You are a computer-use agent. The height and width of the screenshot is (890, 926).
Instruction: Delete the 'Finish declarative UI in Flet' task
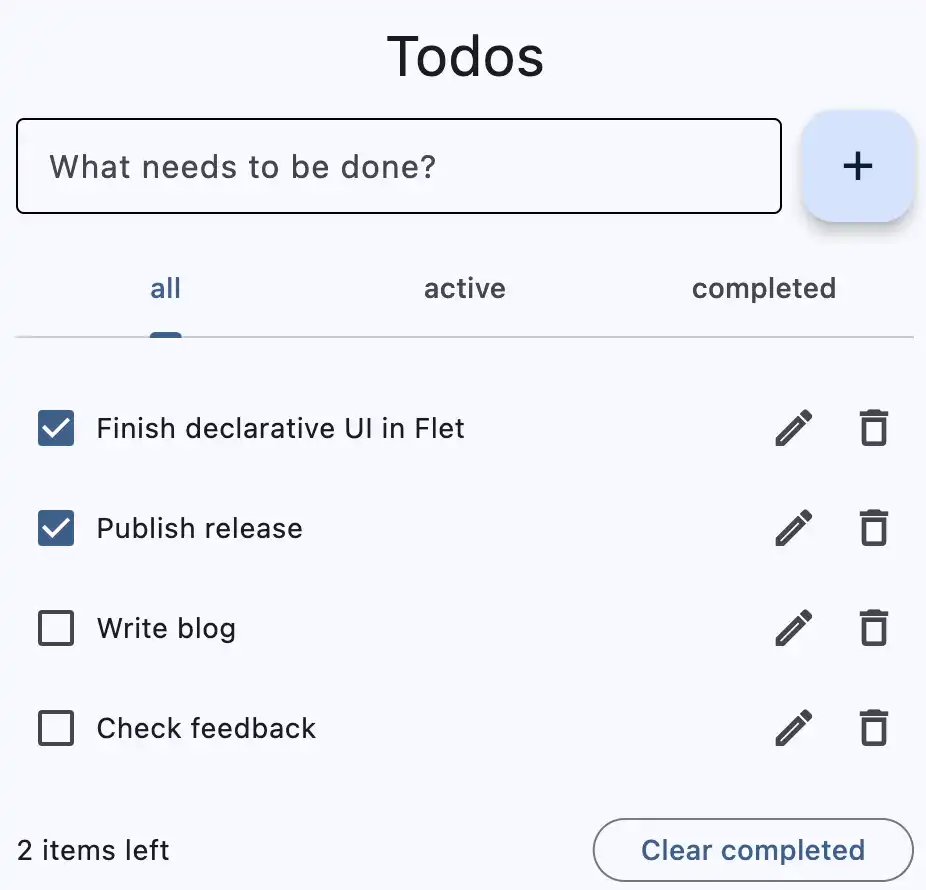873,428
